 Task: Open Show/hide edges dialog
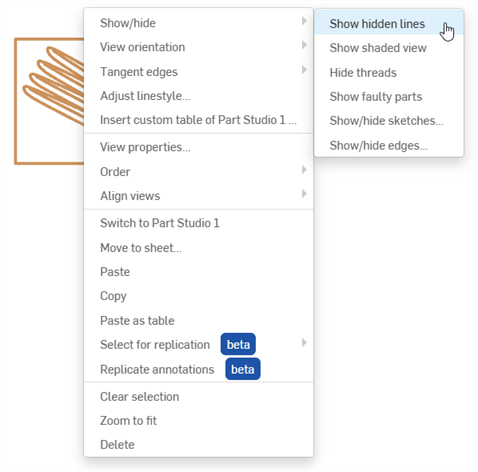(389, 145)
